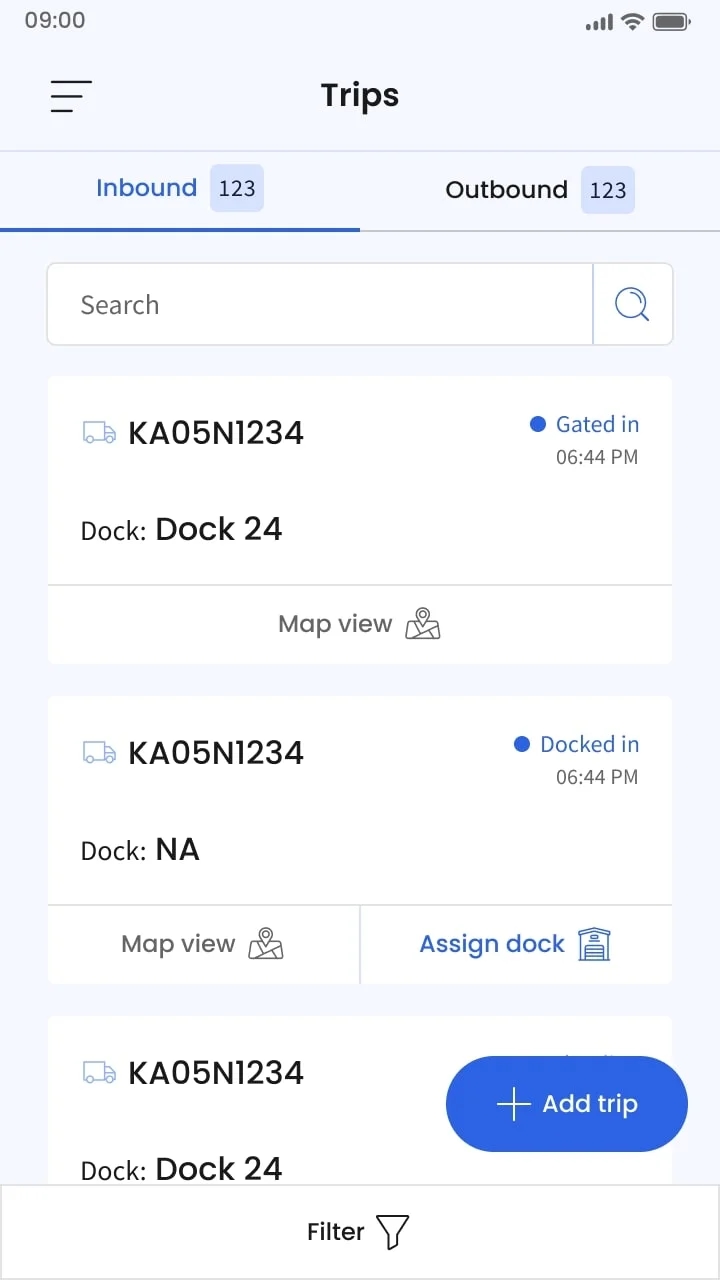
Task: Switch to the Outbound tab
Action: (540, 189)
